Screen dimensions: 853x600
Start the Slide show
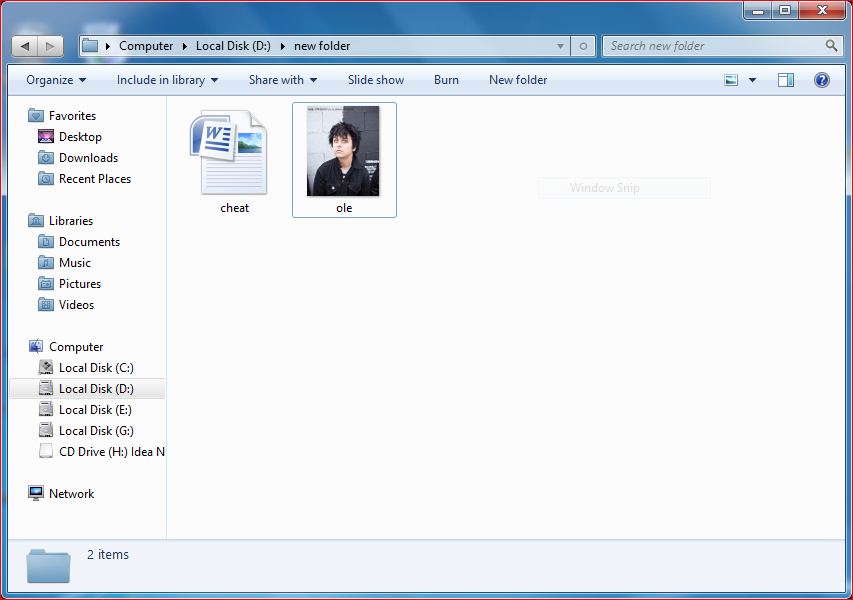(376, 81)
